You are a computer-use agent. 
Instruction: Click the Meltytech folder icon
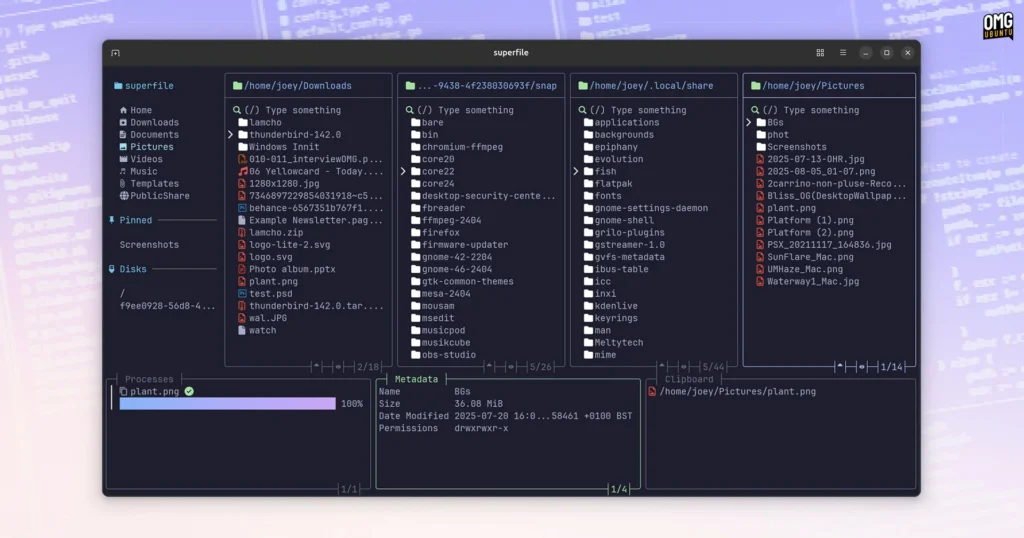click(x=588, y=343)
